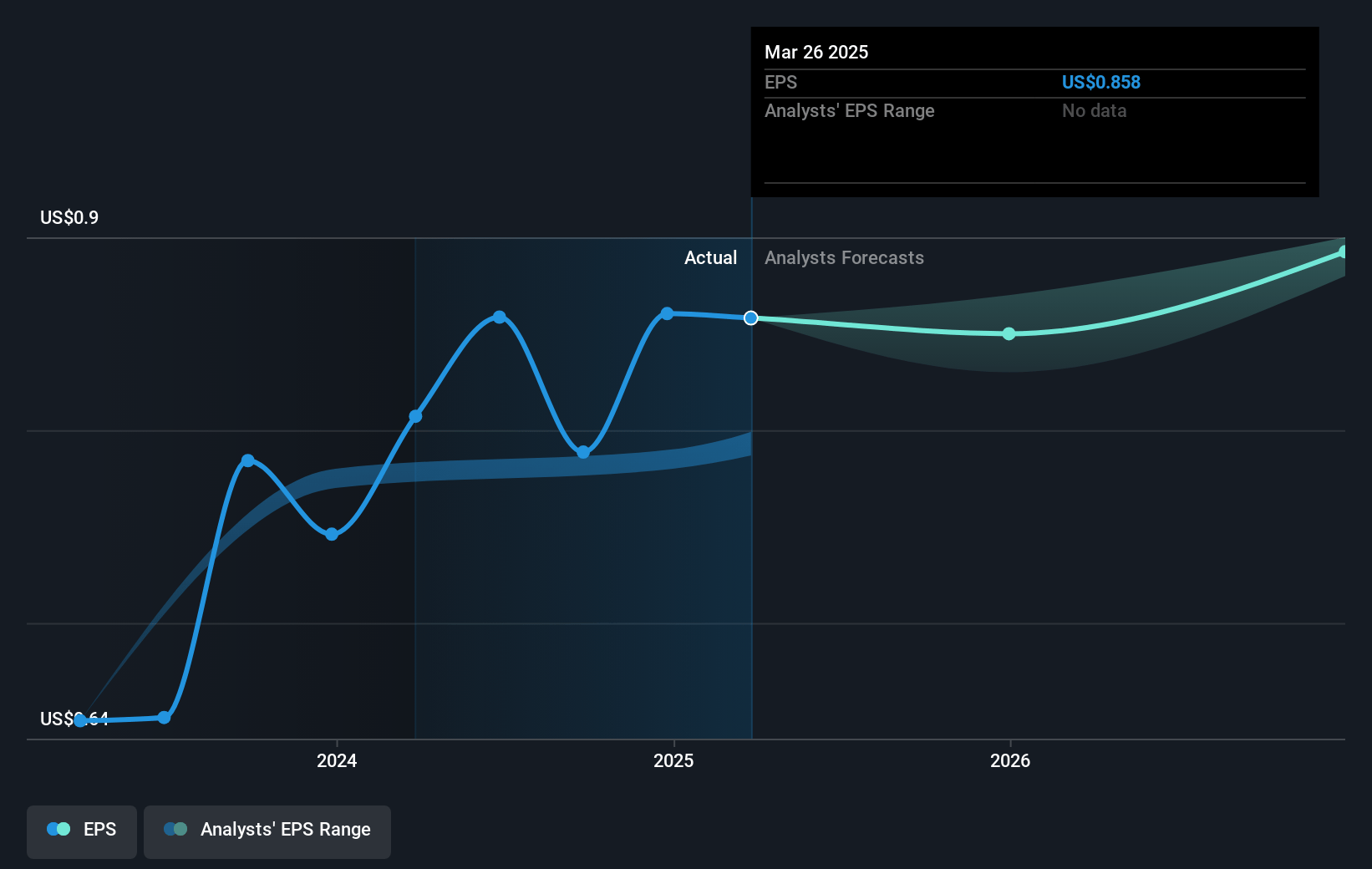Click the EPS data point in late 2023

click(x=247, y=460)
